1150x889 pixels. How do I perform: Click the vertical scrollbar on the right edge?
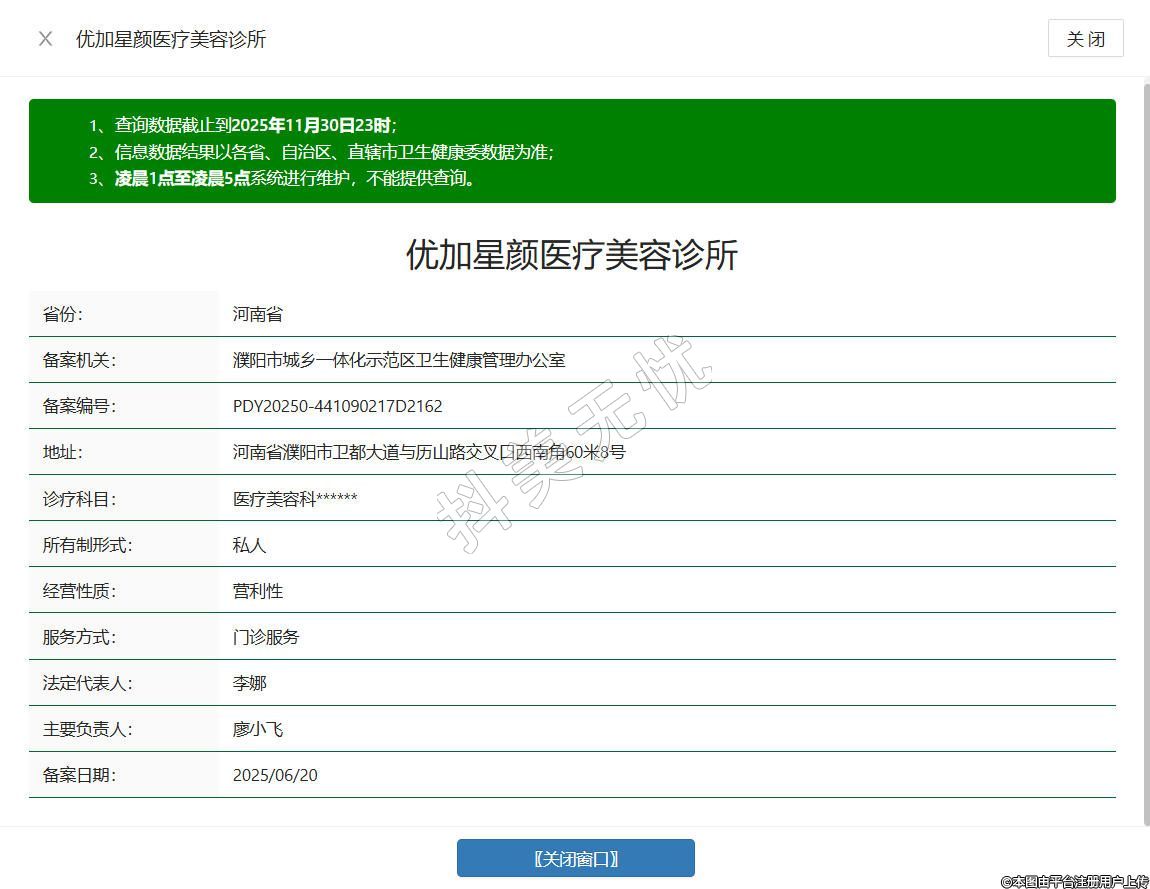[x=1146, y=450]
